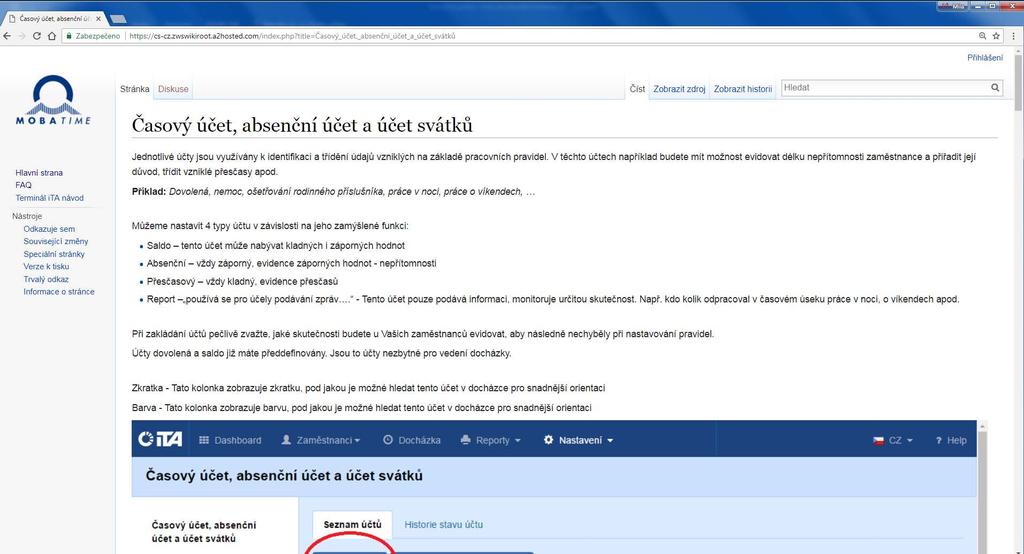Click the Nastavení gear icon
This screenshot has height=554, width=1024.
[x=549, y=440]
